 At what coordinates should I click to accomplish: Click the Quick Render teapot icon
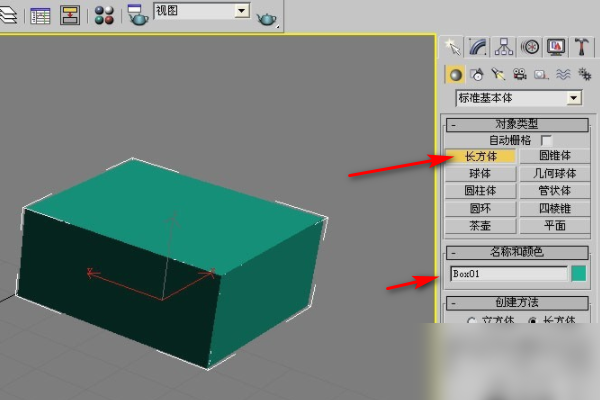[267, 18]
